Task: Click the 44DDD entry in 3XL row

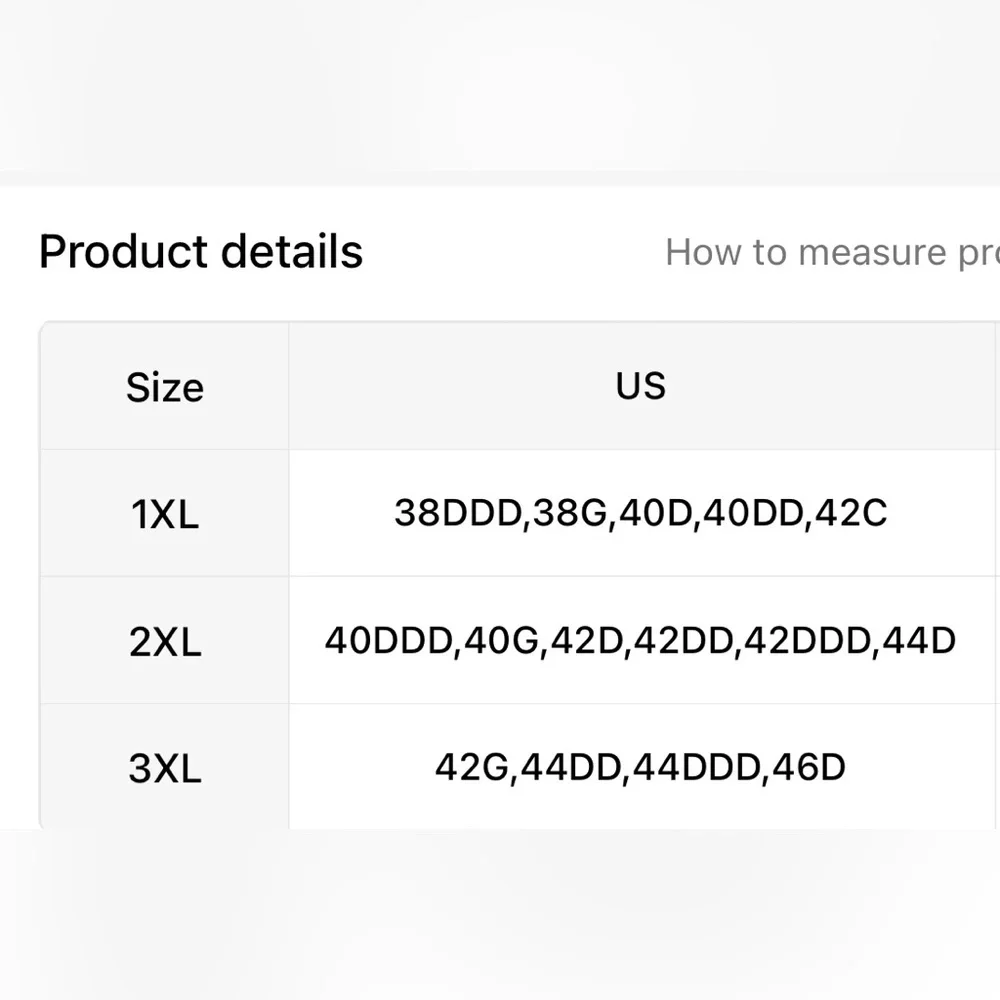Action: point(697,767)
